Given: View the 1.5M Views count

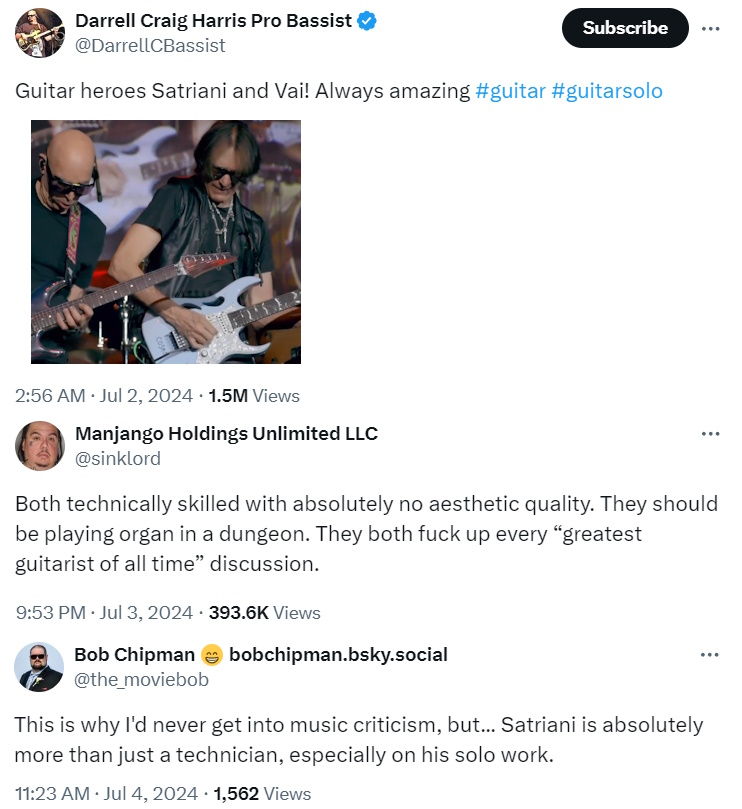Looking at the screenshot, I should point(254,395).
